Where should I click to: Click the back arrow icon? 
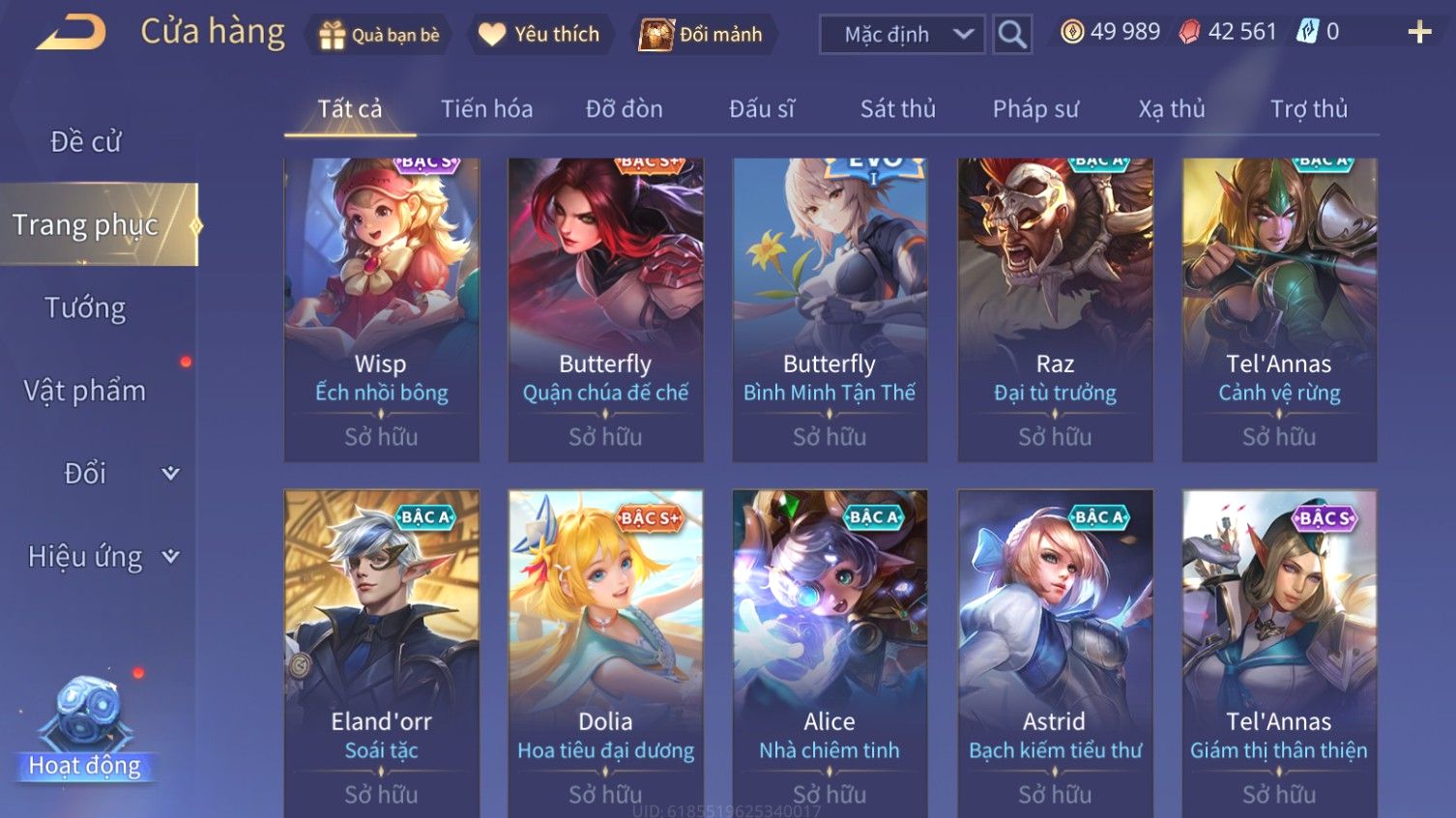71,32
